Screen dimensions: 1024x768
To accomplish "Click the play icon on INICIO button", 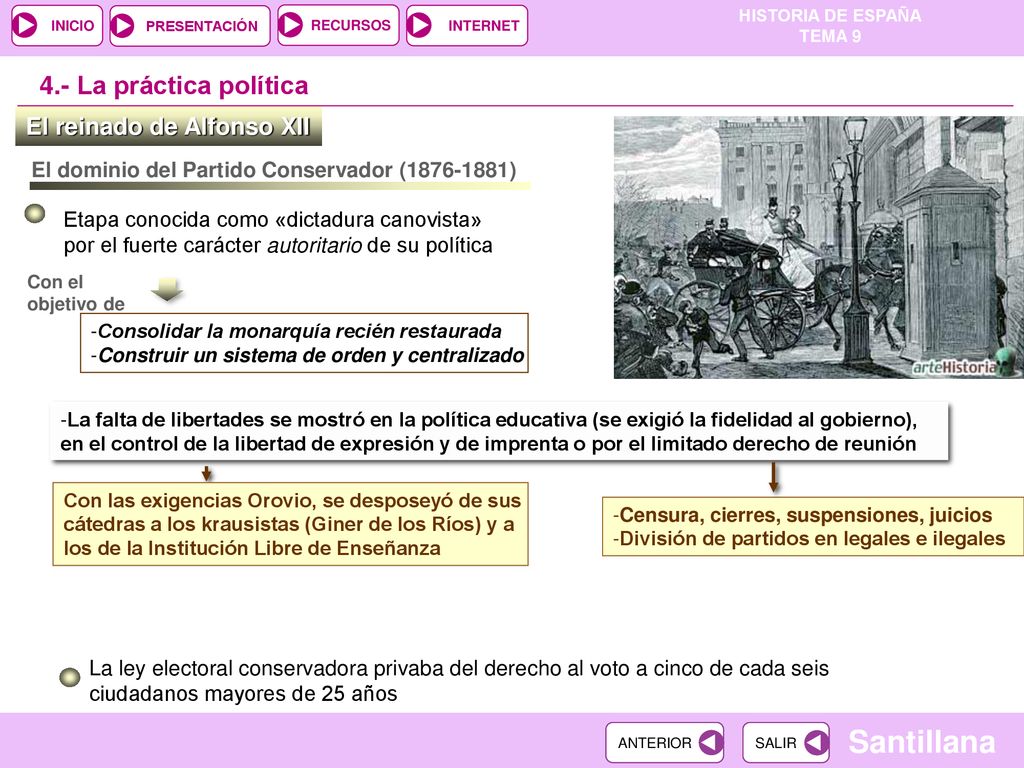I will (26, 25).
